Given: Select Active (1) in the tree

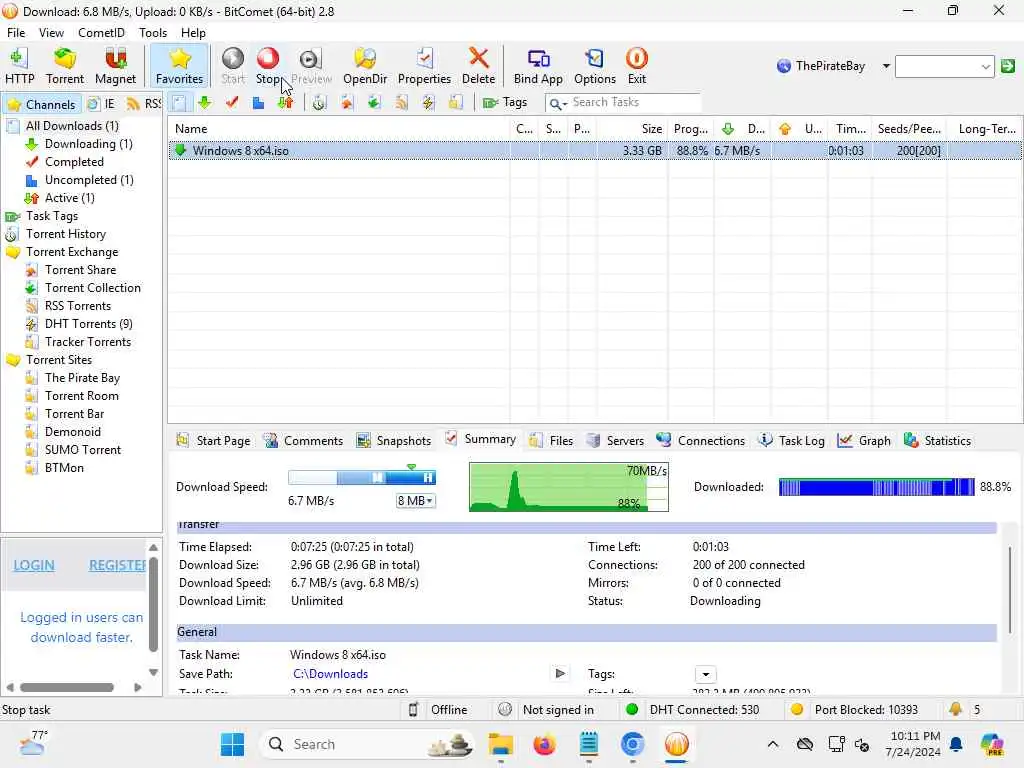Looking at the screenshot, I should [x=69, y=198].
